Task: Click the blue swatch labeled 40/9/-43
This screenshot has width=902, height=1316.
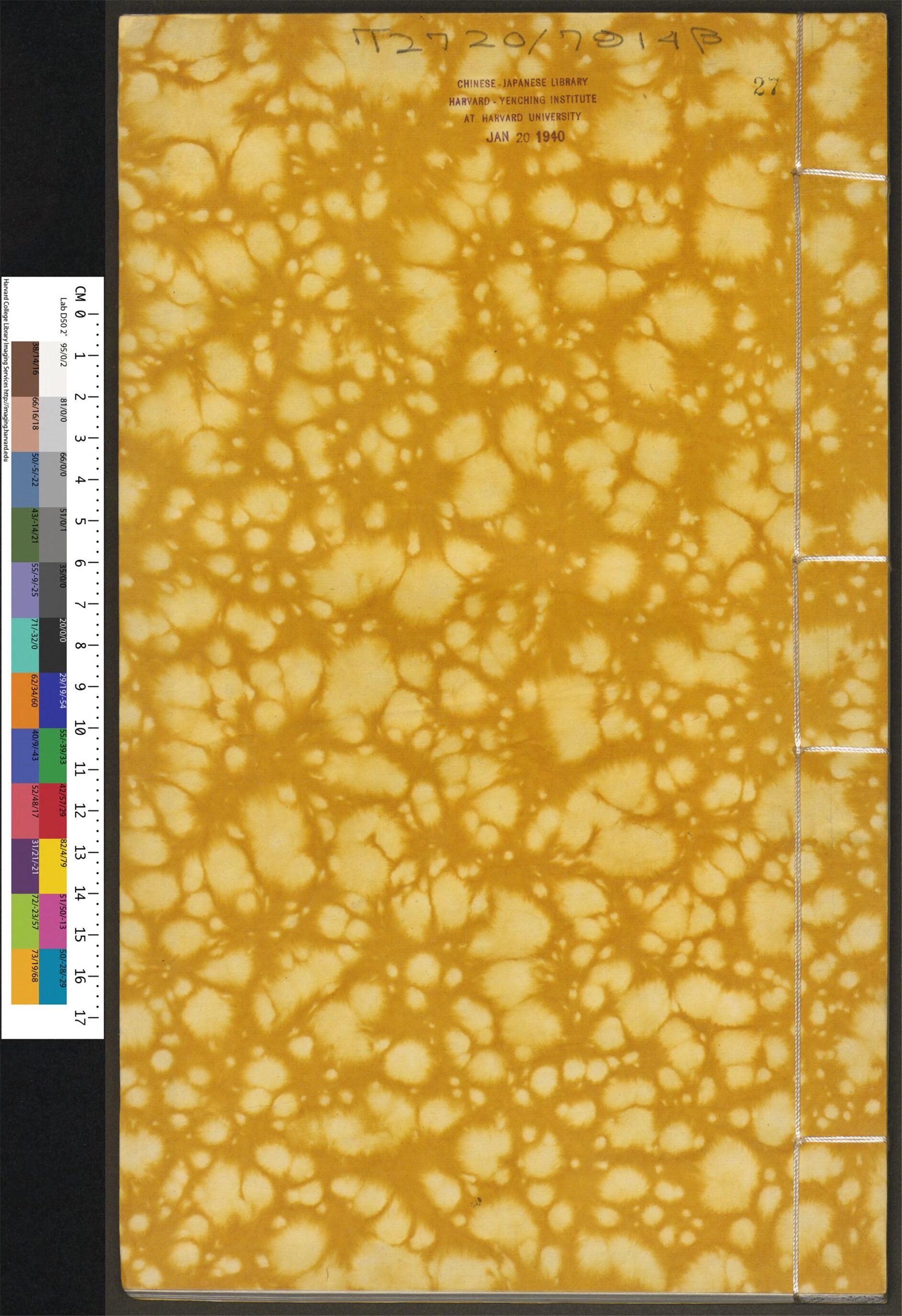Action: [25, 756]
